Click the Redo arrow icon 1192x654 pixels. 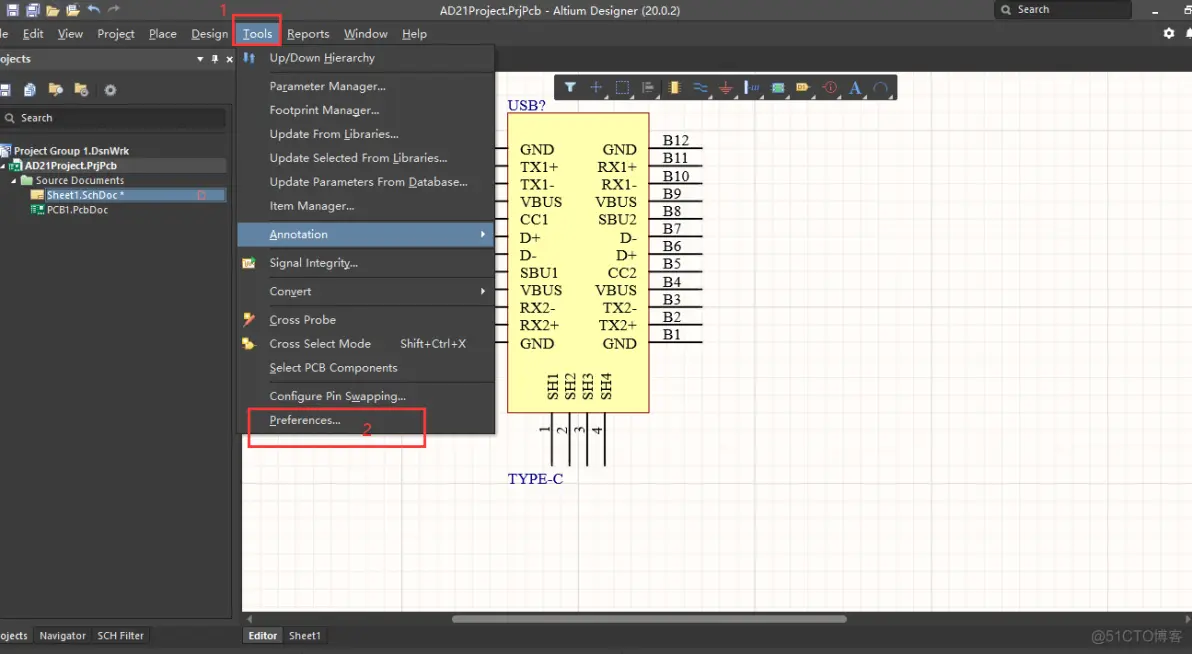tap(114, 9)
